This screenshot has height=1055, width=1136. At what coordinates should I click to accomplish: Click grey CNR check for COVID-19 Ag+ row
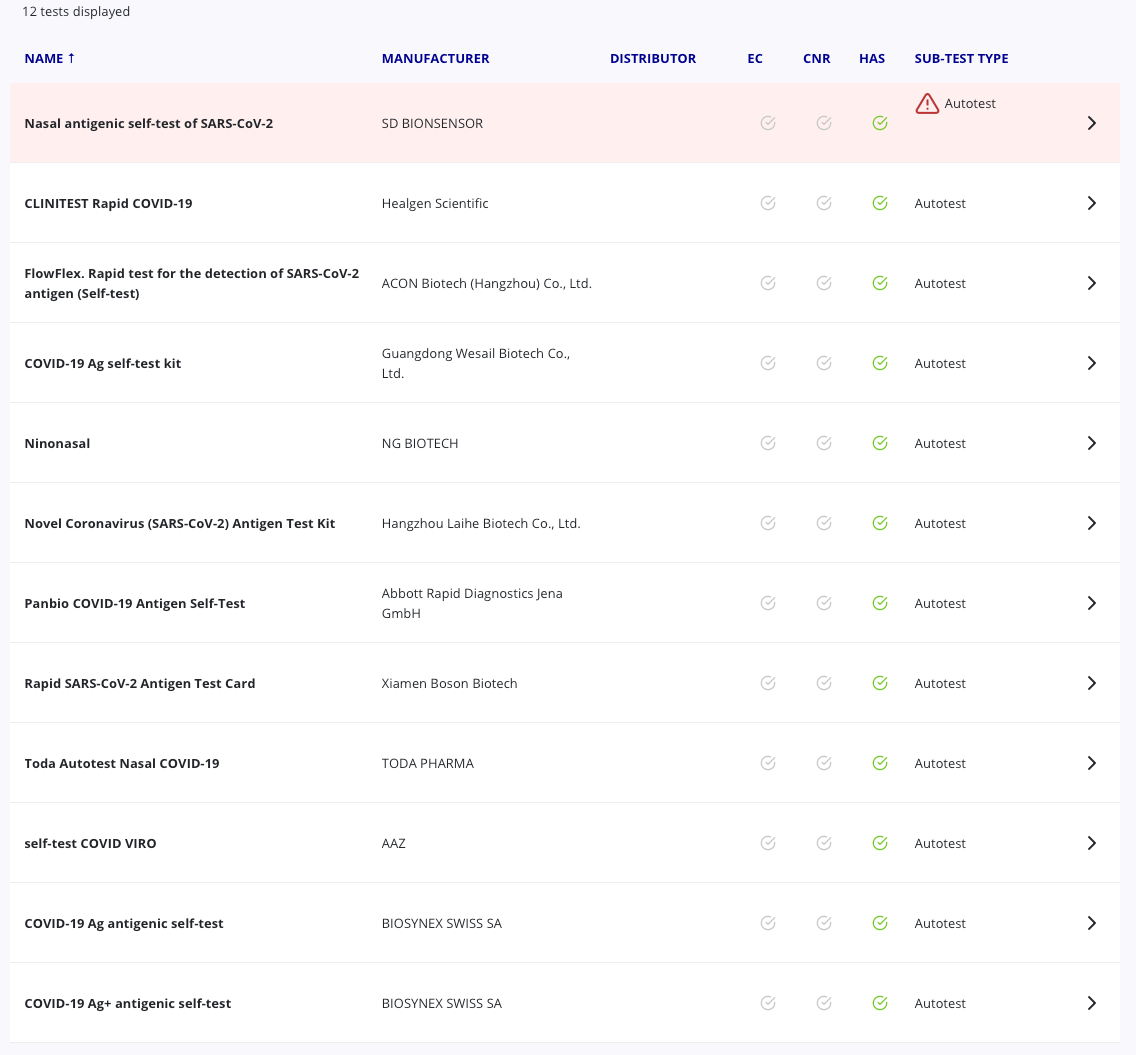click(x=824, y=1003)
